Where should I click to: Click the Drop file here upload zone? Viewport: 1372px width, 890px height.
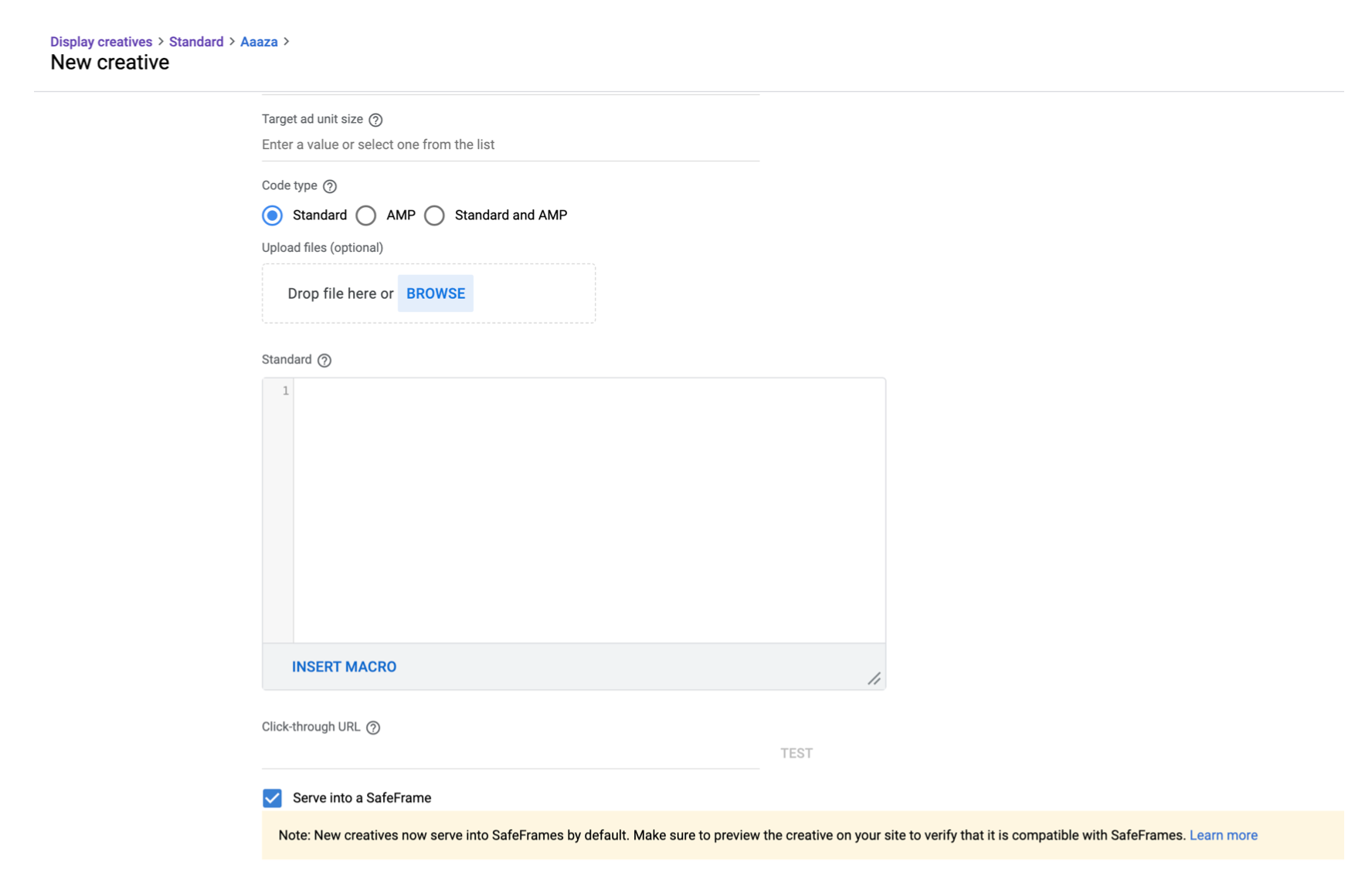coord(340,294)
